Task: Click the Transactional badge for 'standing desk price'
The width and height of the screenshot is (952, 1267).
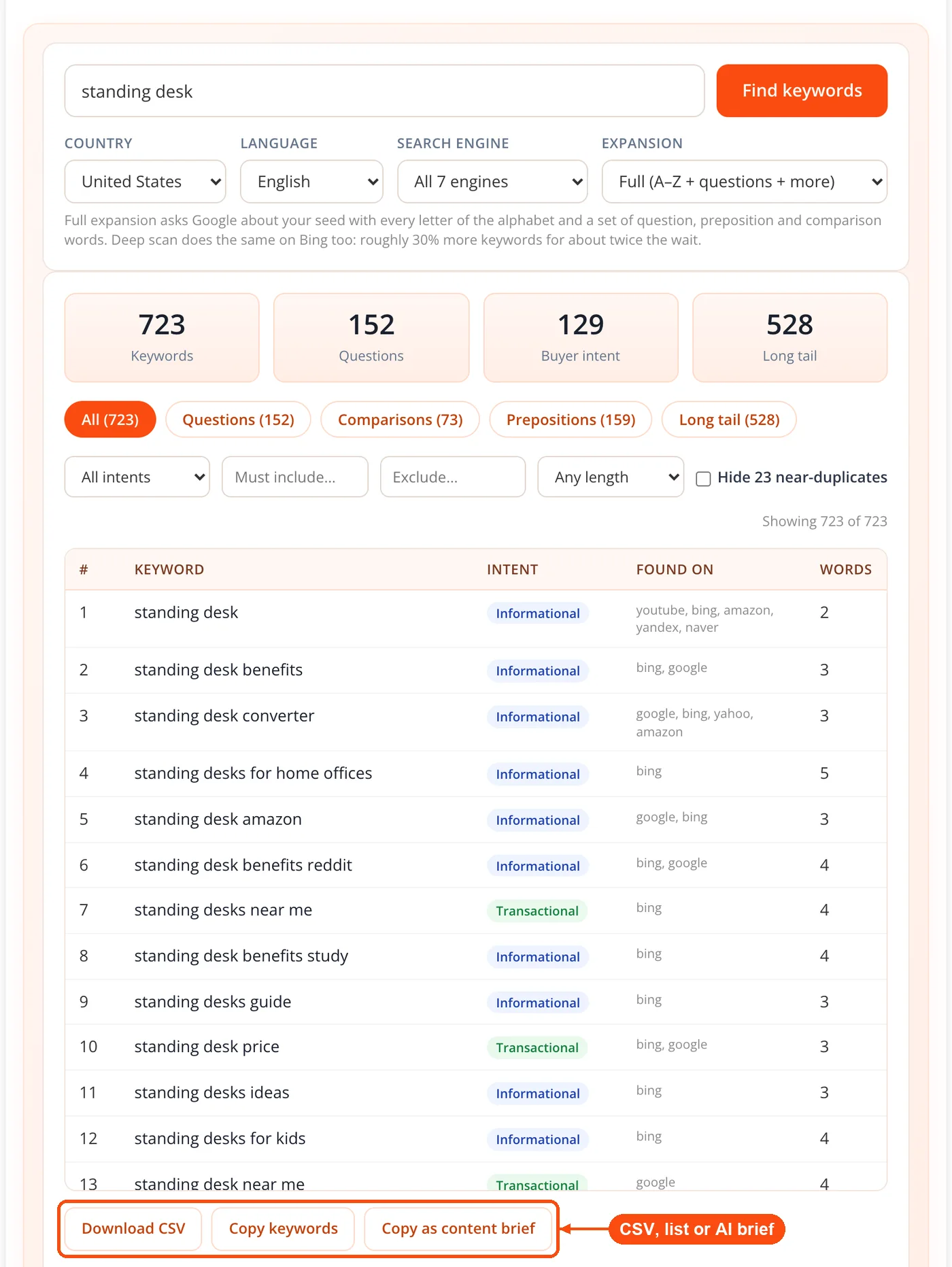Action: click(537, 1047)
